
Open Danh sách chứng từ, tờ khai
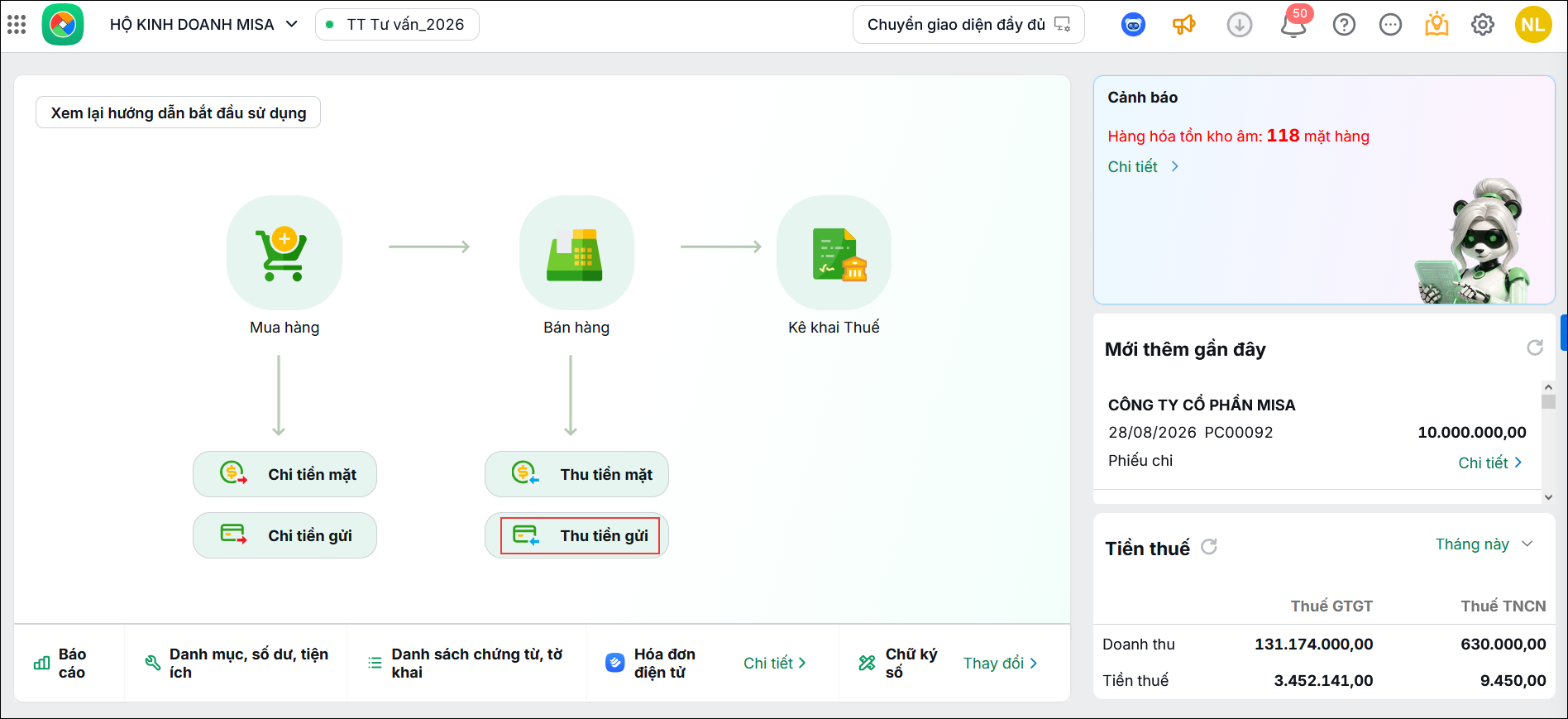[x=467, y=664]
